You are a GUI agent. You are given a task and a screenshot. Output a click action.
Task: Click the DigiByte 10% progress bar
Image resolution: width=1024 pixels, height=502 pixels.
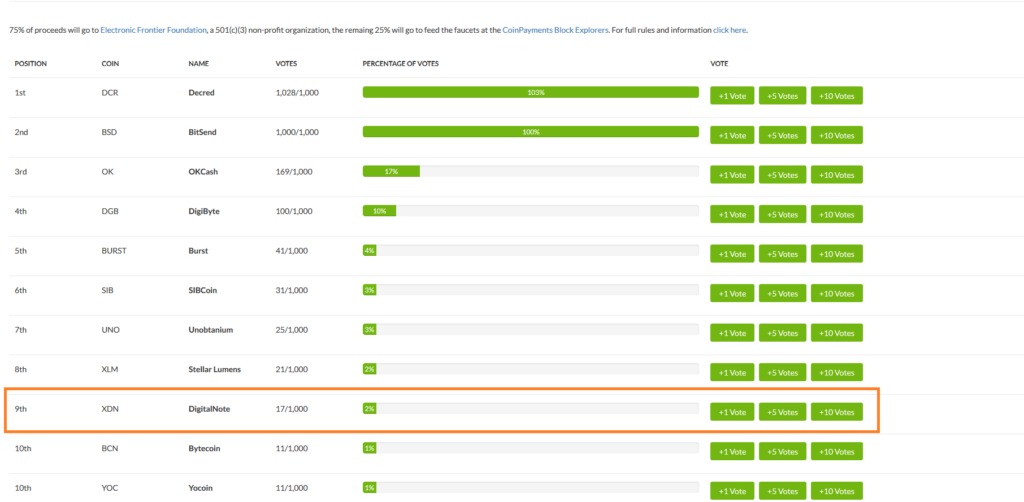(530, 211)
